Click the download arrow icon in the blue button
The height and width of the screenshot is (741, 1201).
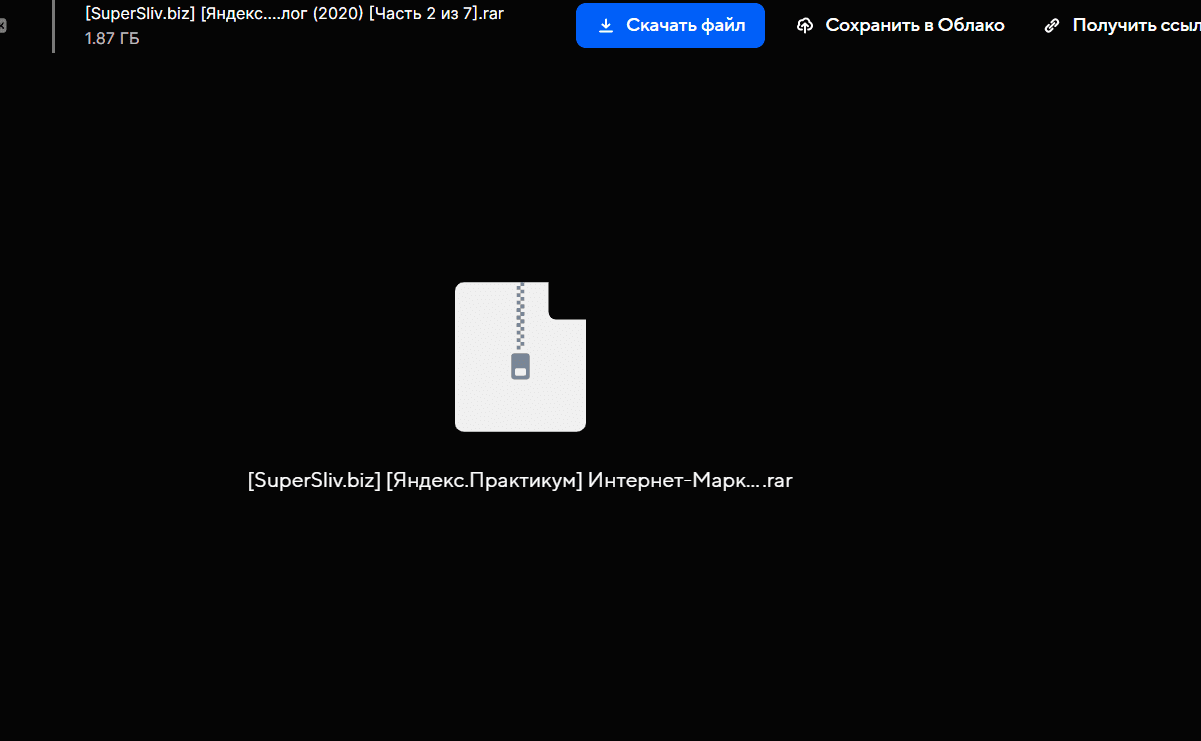[x=605, y=25]
